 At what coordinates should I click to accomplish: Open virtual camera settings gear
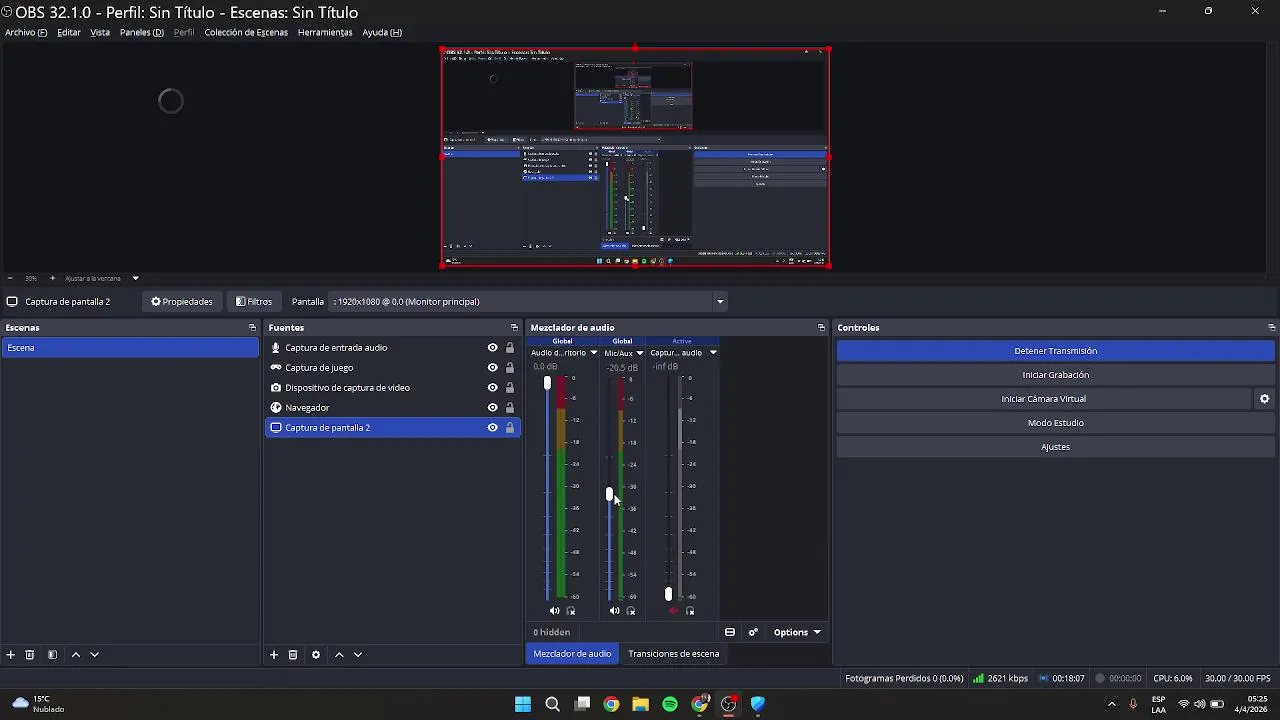pos(1265,399)
